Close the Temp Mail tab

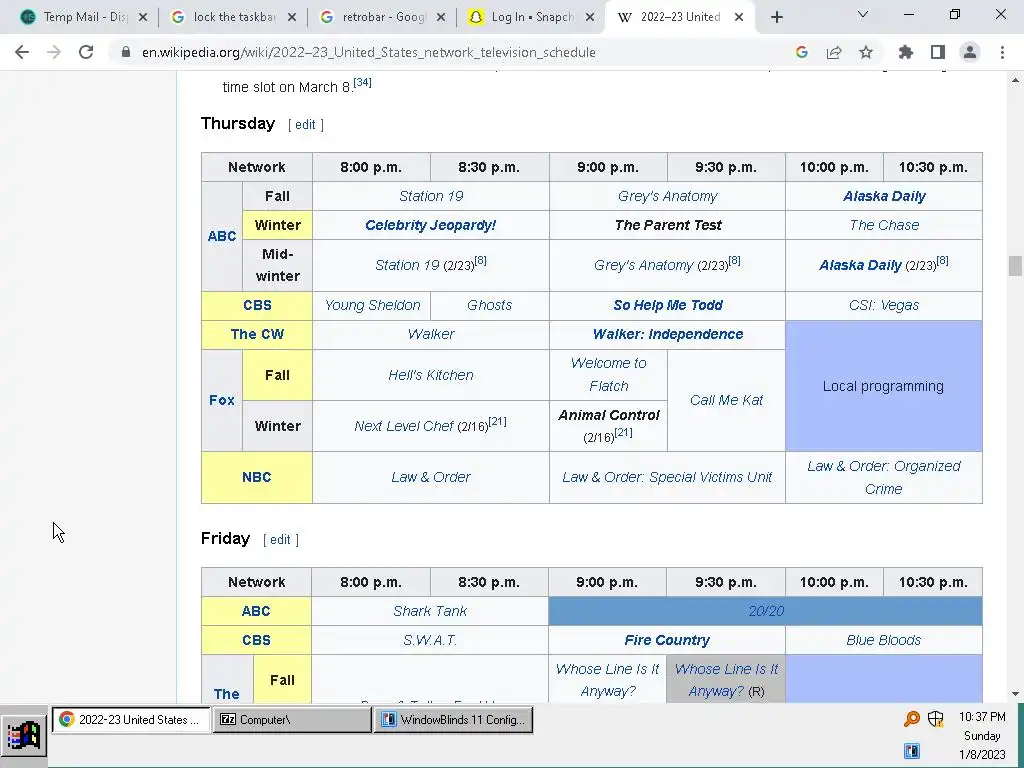coord(143,18)
